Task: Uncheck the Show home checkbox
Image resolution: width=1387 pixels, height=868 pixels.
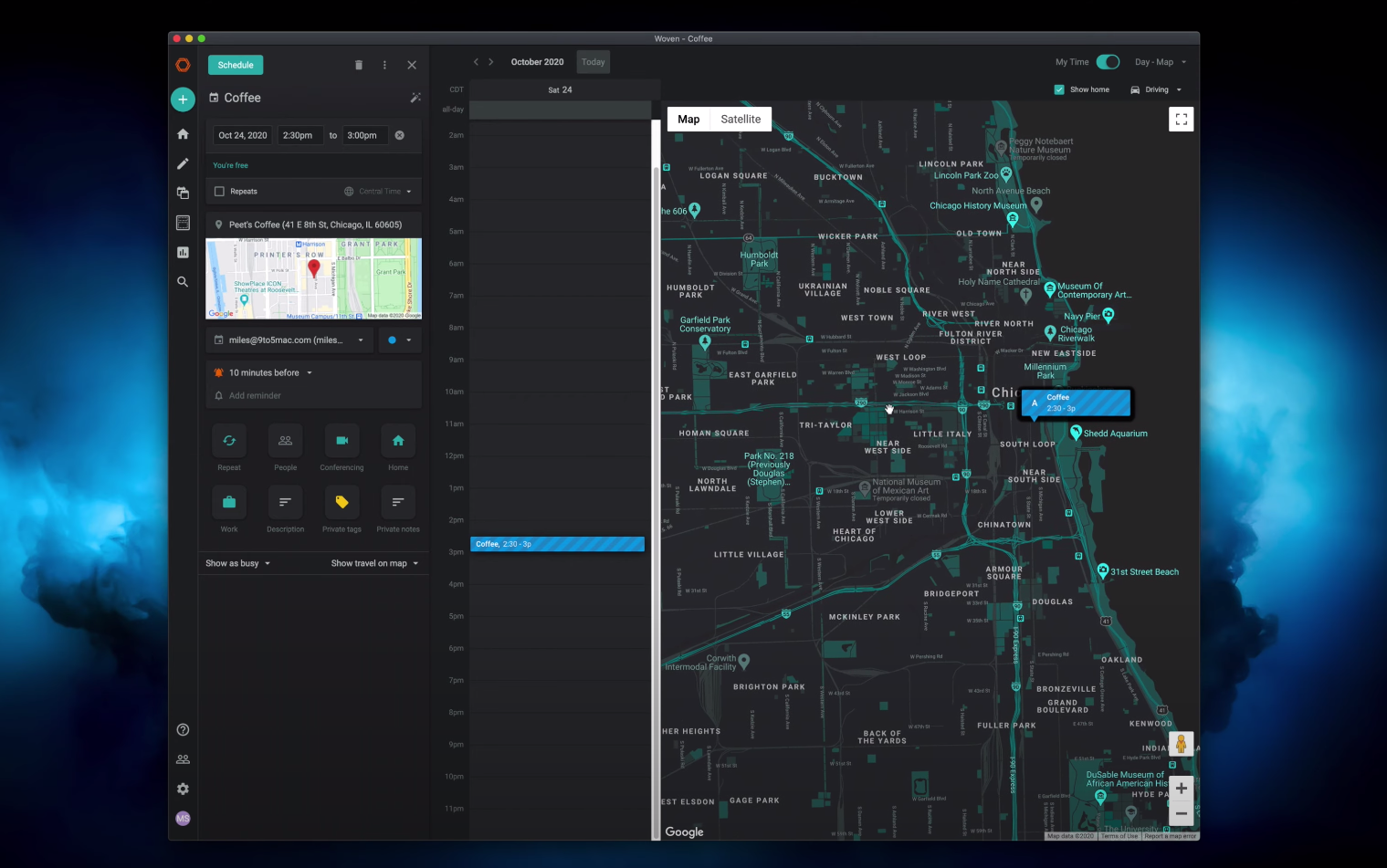Action: click(1059, 89)
